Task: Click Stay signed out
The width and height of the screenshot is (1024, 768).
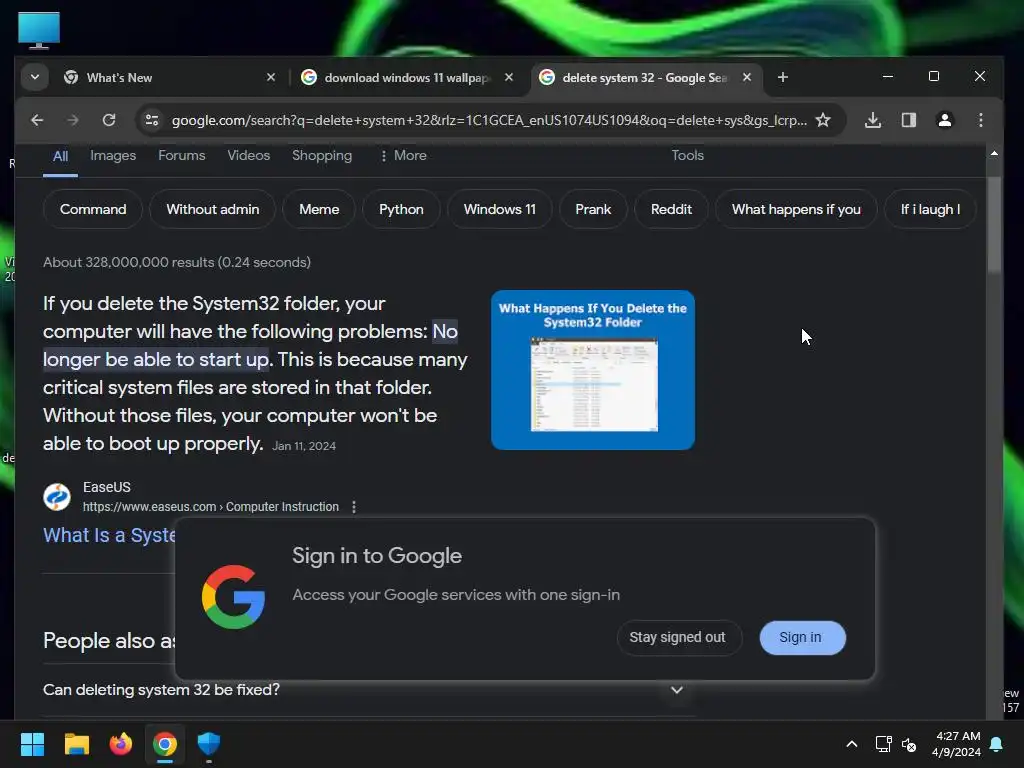Action: pos(677,637)
